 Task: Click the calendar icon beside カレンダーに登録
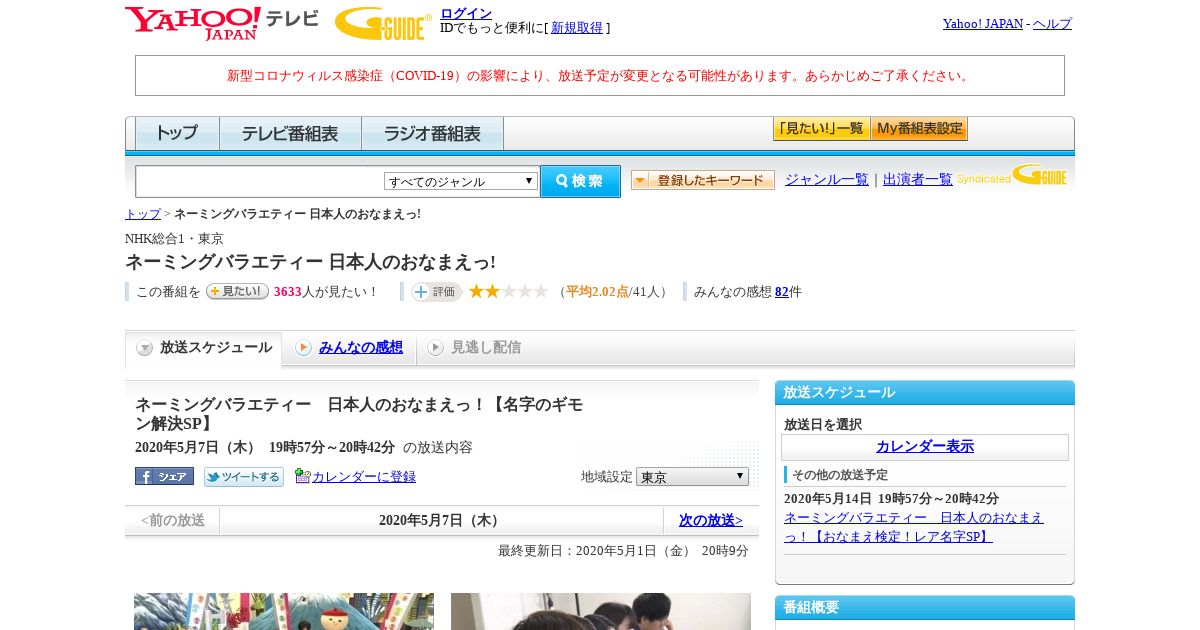click(302, 476)
